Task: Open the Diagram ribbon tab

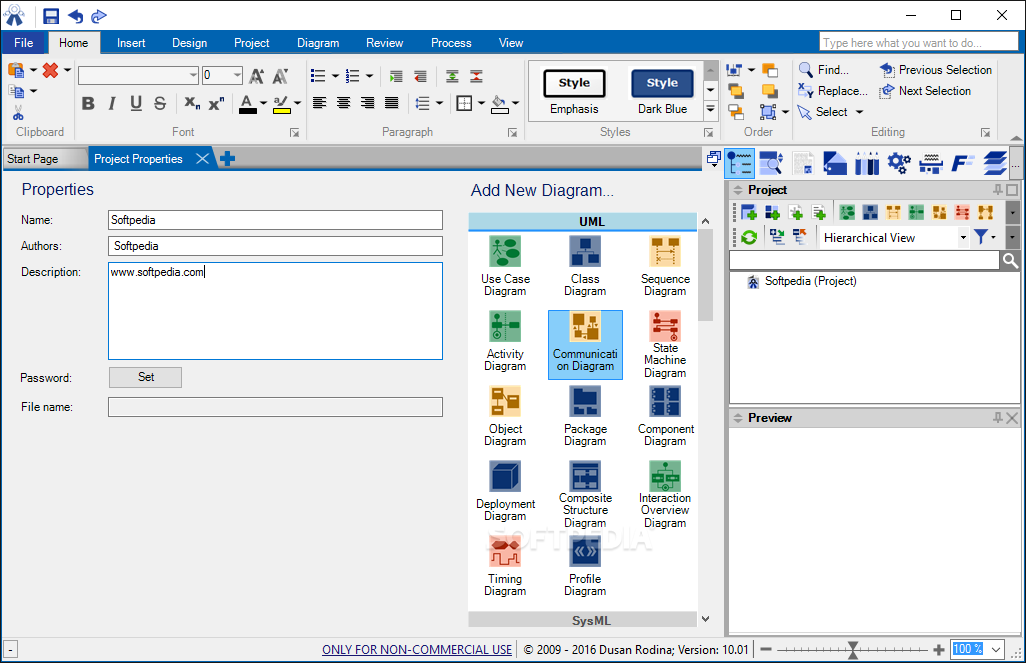Action: (318, 43)
